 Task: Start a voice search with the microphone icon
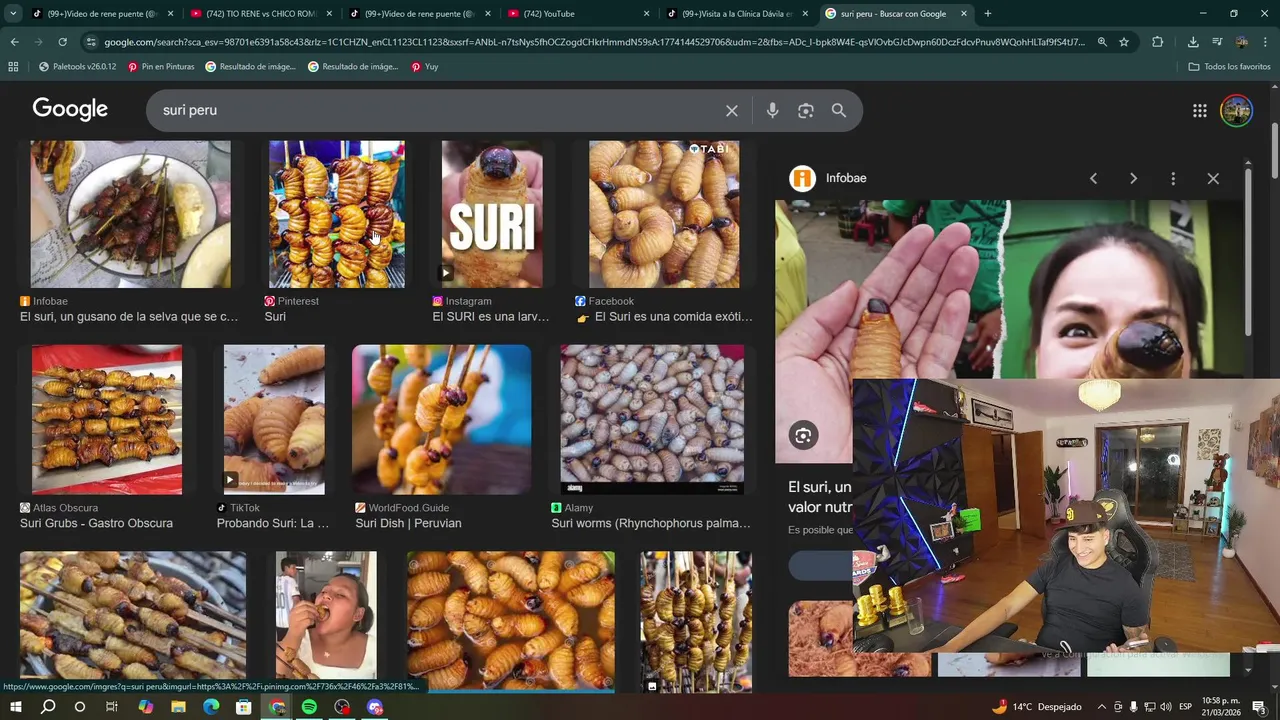tap(772, 111)
